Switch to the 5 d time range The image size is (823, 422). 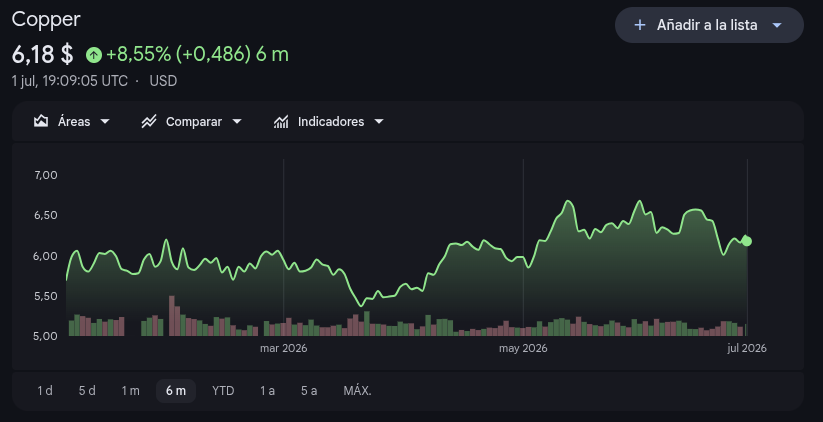click(x=87, y=391)
